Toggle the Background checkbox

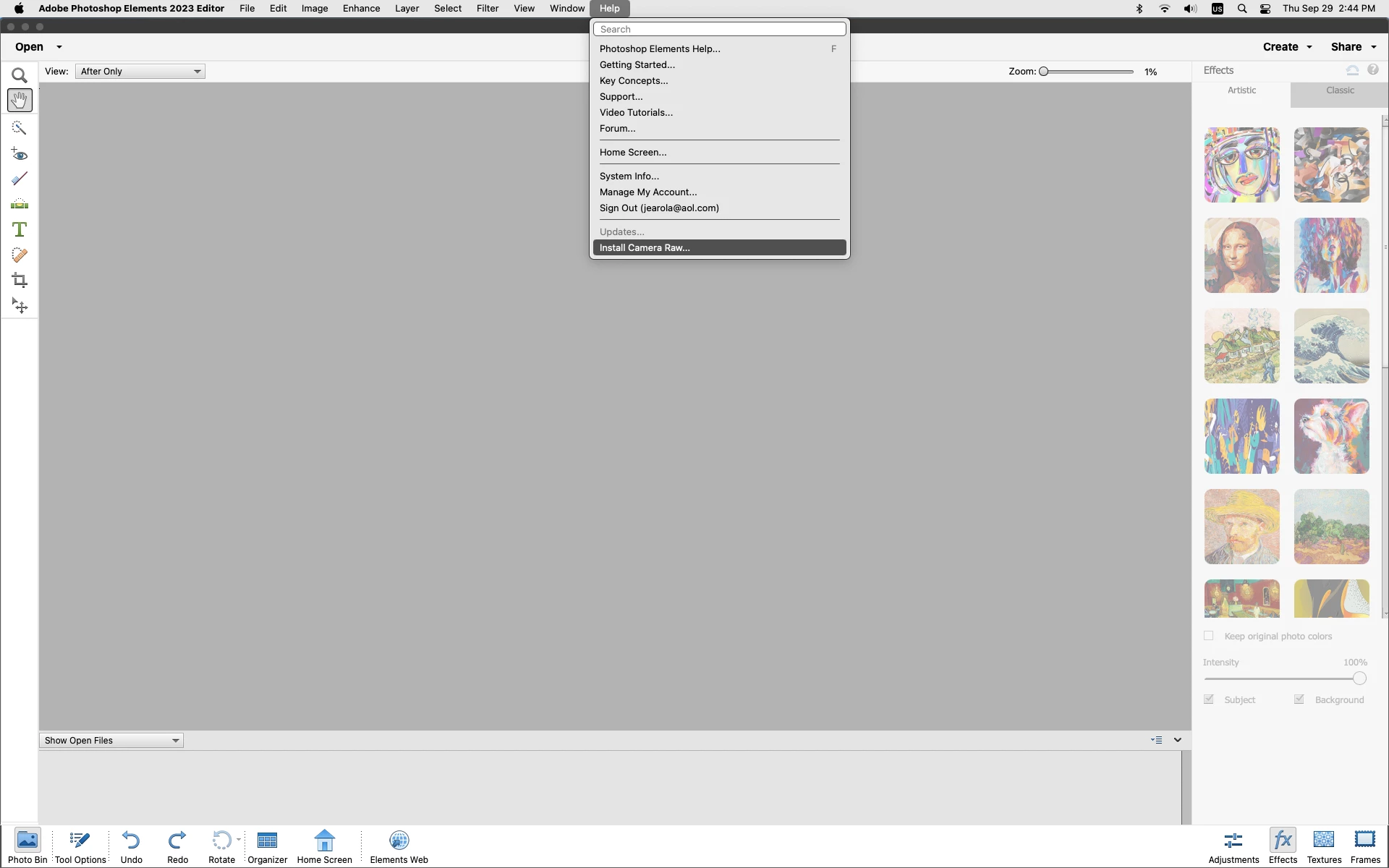pyautogui.click(x=1299, y=699)
